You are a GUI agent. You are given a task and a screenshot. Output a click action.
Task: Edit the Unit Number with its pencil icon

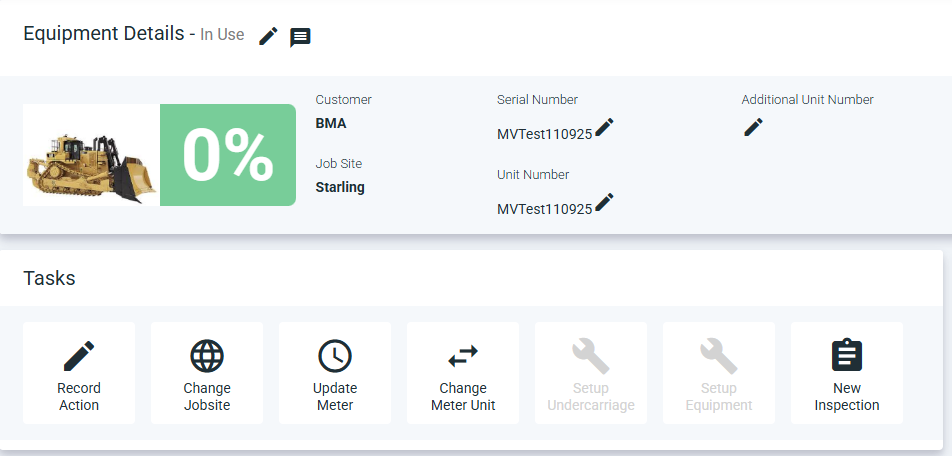click(x=604, y=202)
